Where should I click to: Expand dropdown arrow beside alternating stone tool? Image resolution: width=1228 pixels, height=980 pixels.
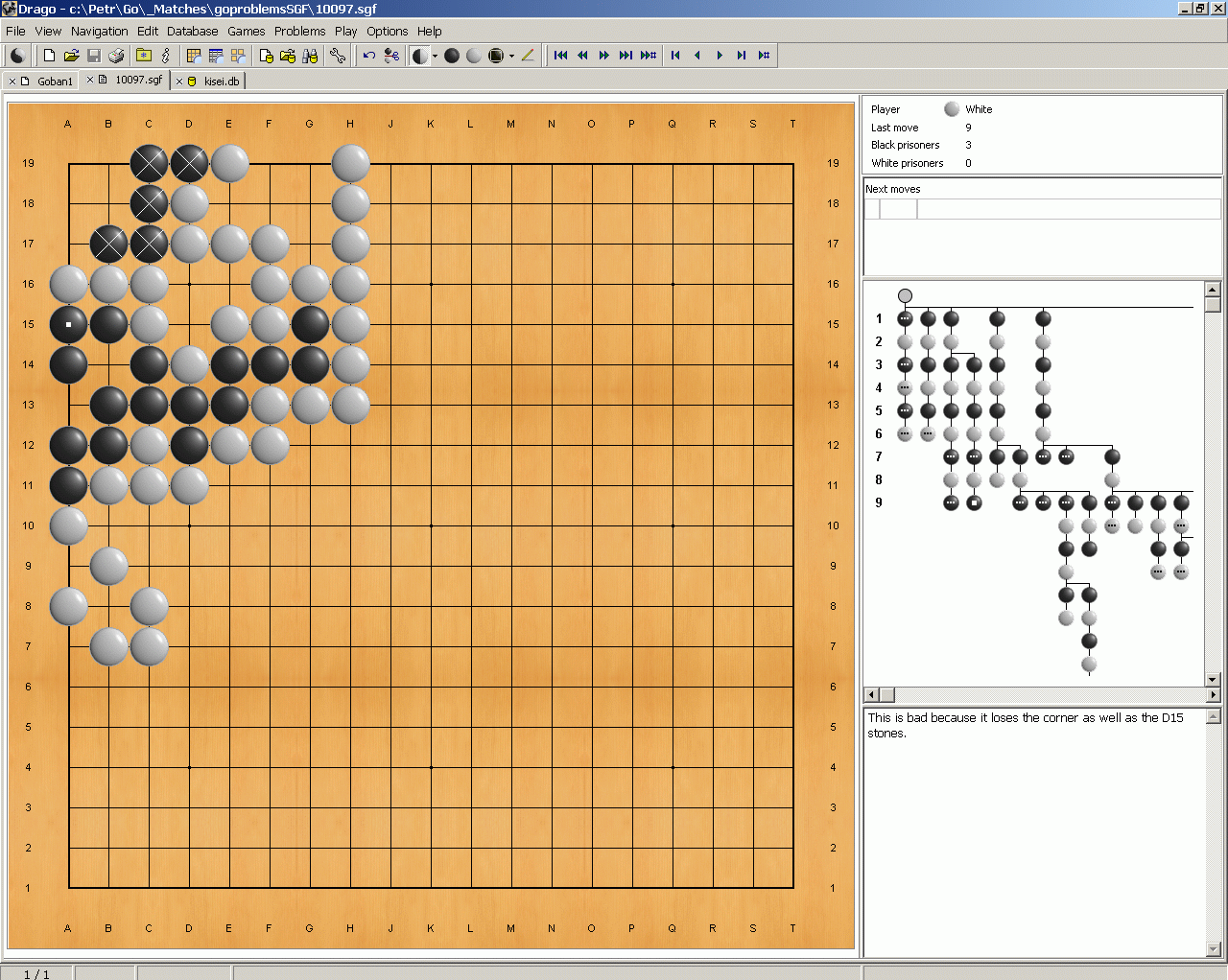tap(435, 56)
